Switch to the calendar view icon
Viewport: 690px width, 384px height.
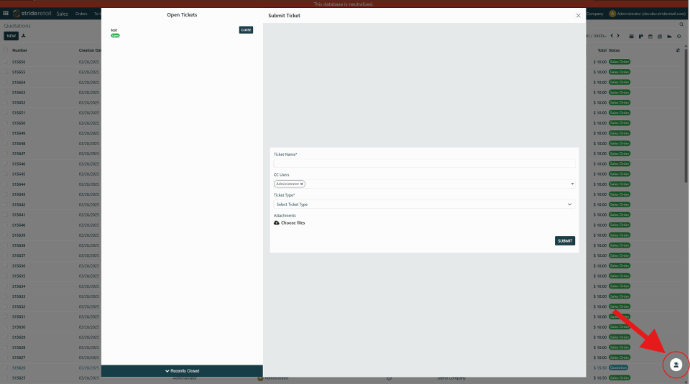coord(650,37)
